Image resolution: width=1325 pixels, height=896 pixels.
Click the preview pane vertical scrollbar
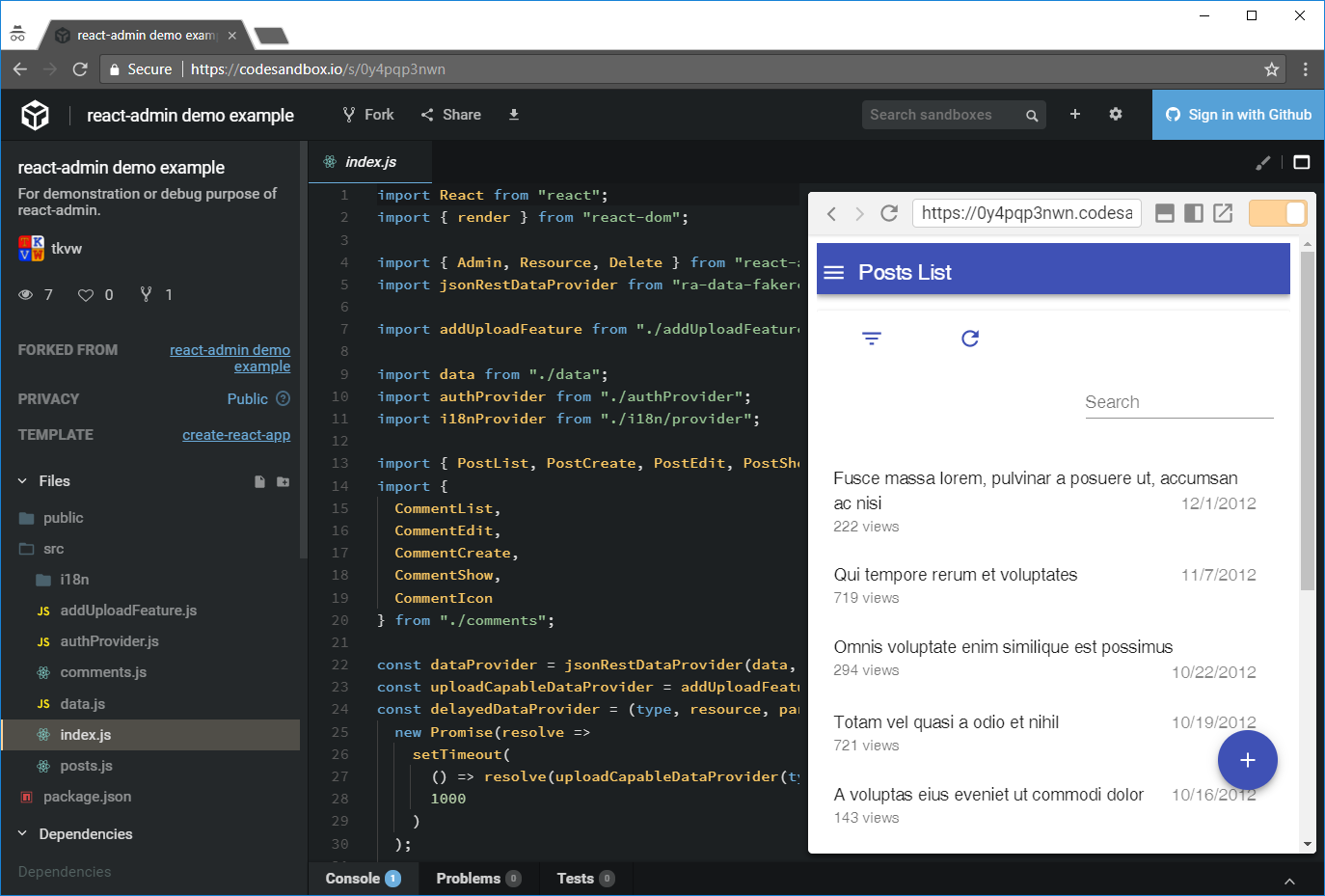[x=1308, y=421]
